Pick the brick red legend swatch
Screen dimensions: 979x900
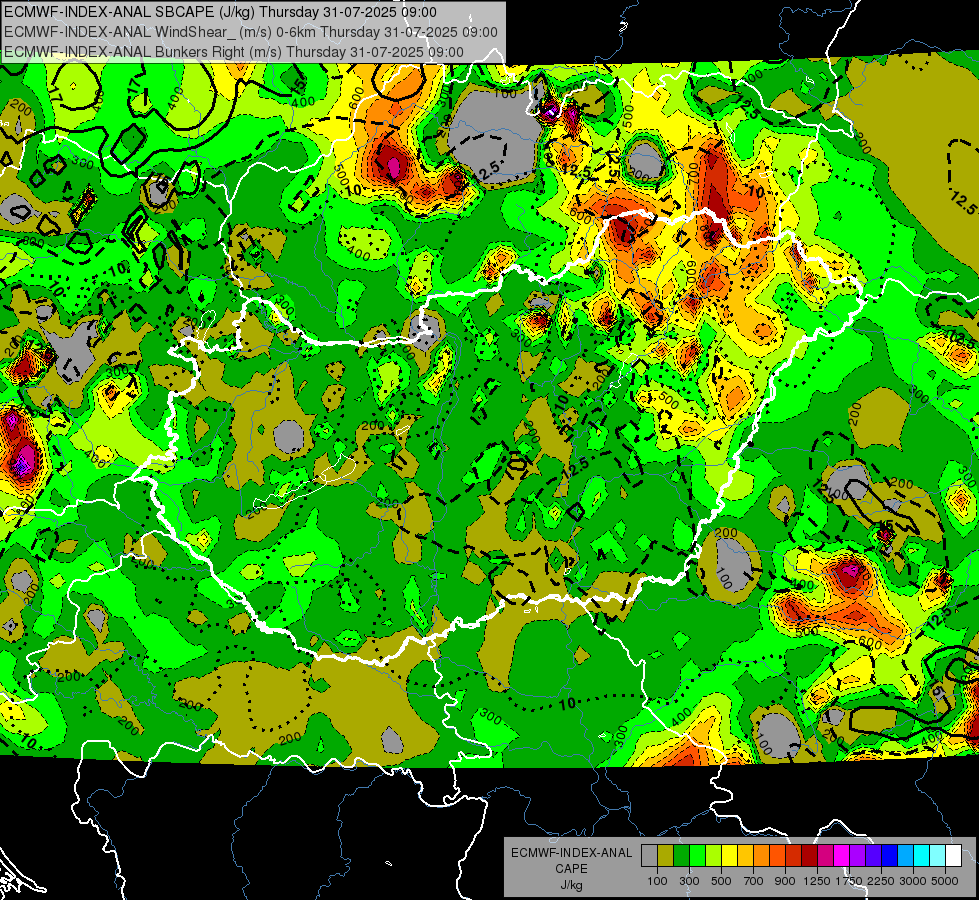[x=794, y=856]
